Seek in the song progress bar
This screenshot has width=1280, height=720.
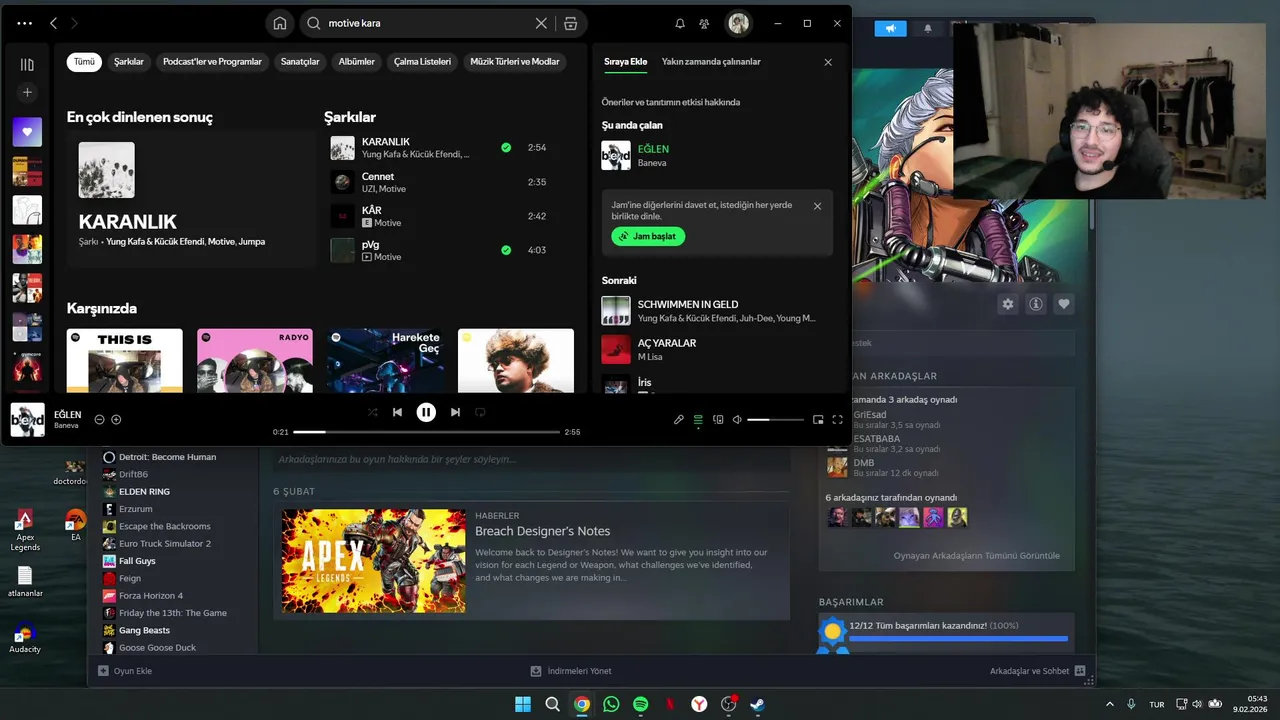[426, 432]
